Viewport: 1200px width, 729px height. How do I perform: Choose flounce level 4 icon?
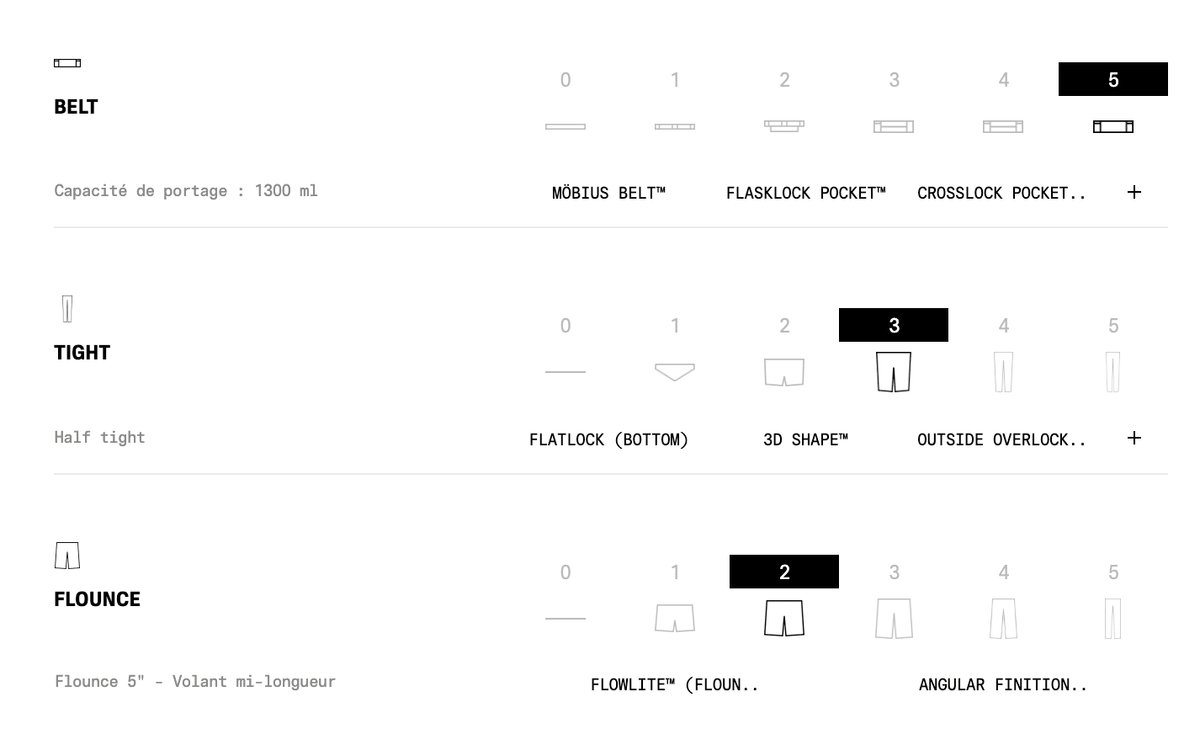click(1003, 618)
